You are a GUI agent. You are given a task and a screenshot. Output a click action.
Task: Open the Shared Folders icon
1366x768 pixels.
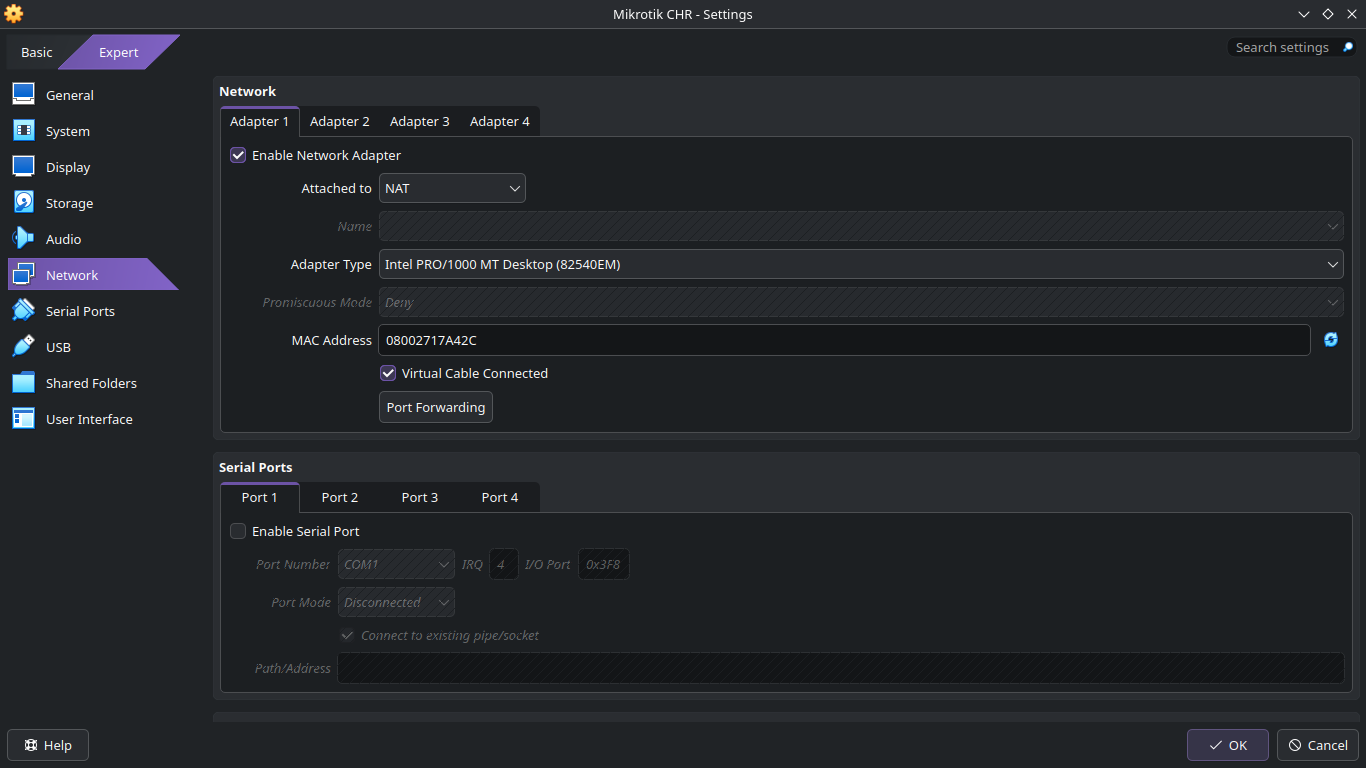click(24, 383)
